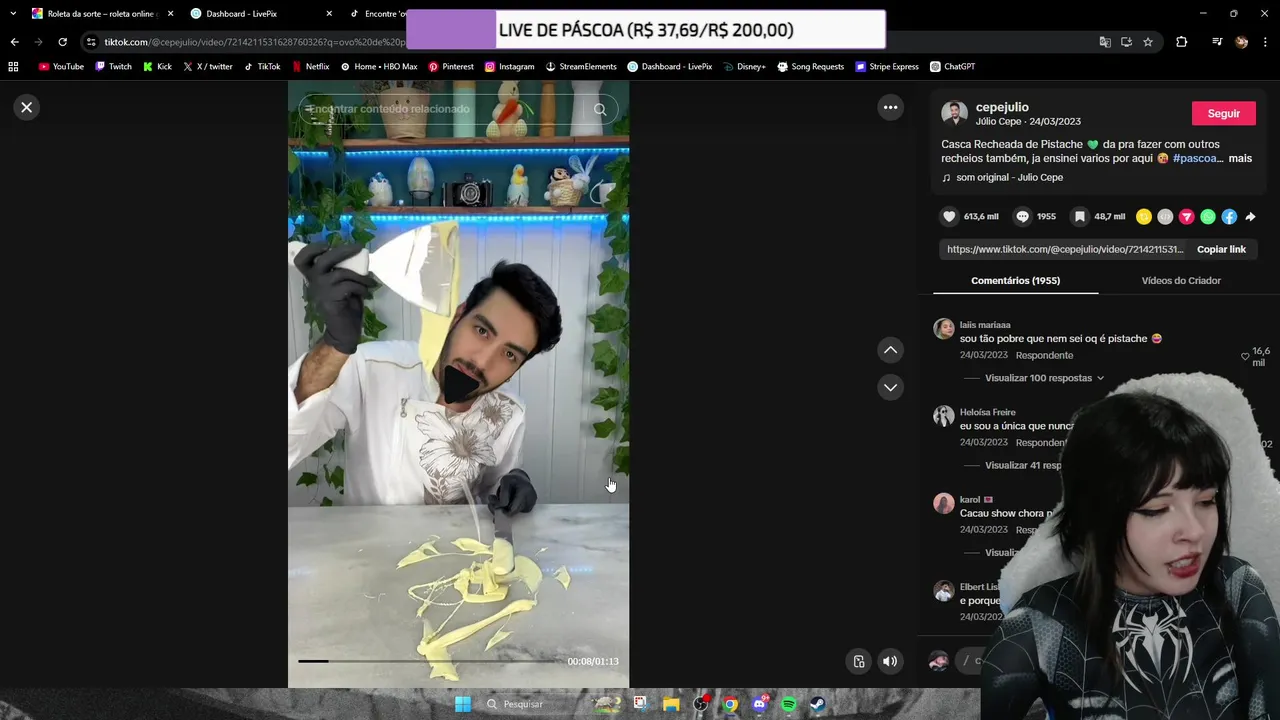Go back with the browser back arrow
The width and height of the screenshot is (1280, 720).
[14, 42]
